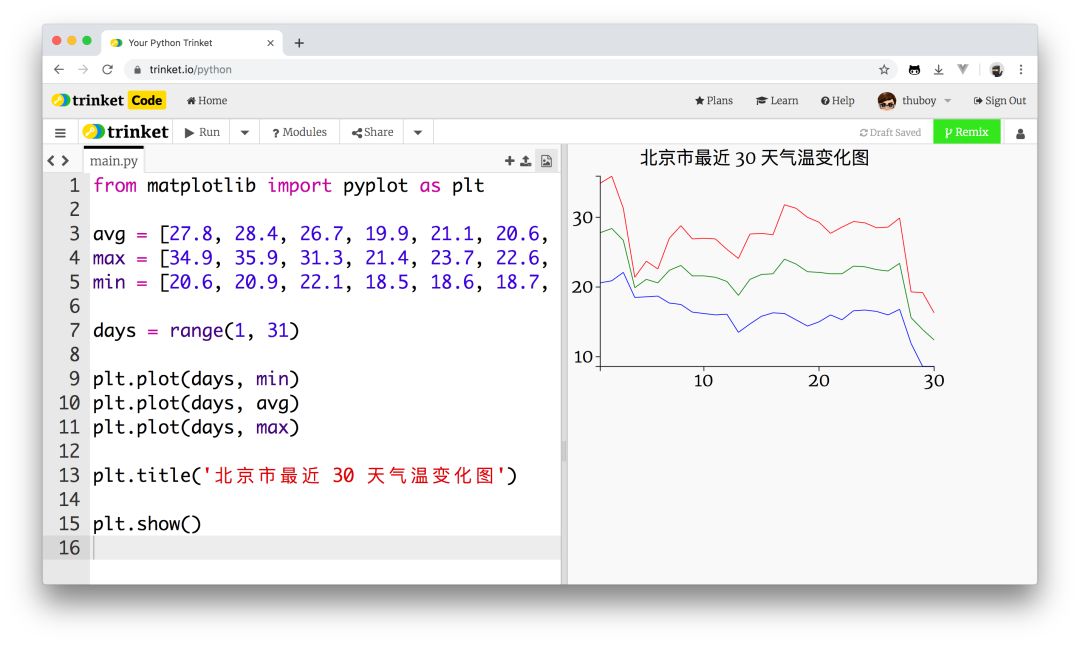Click the image library icon

point(546,161)
